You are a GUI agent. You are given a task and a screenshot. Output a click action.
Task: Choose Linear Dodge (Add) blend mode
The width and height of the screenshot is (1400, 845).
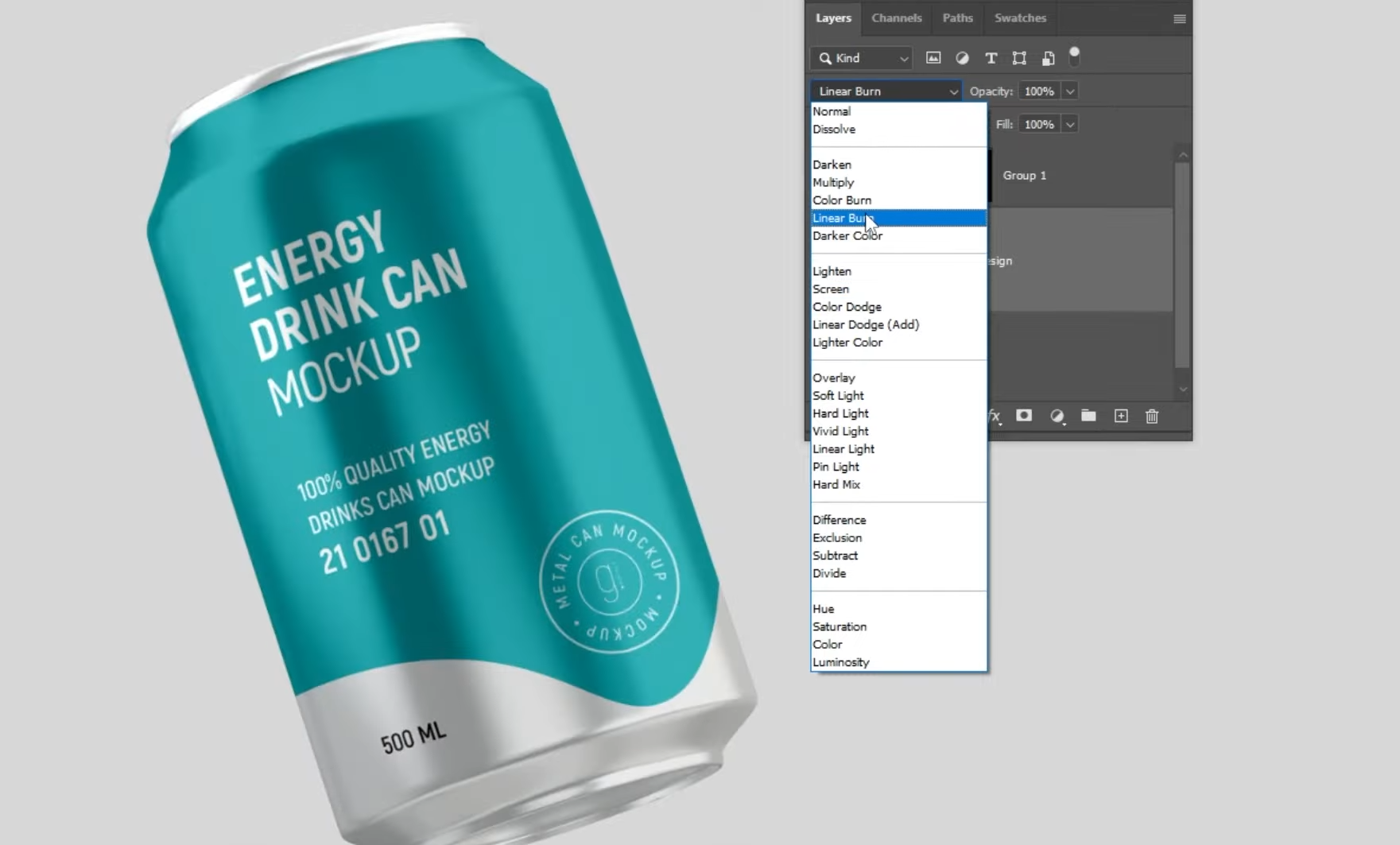898,324
